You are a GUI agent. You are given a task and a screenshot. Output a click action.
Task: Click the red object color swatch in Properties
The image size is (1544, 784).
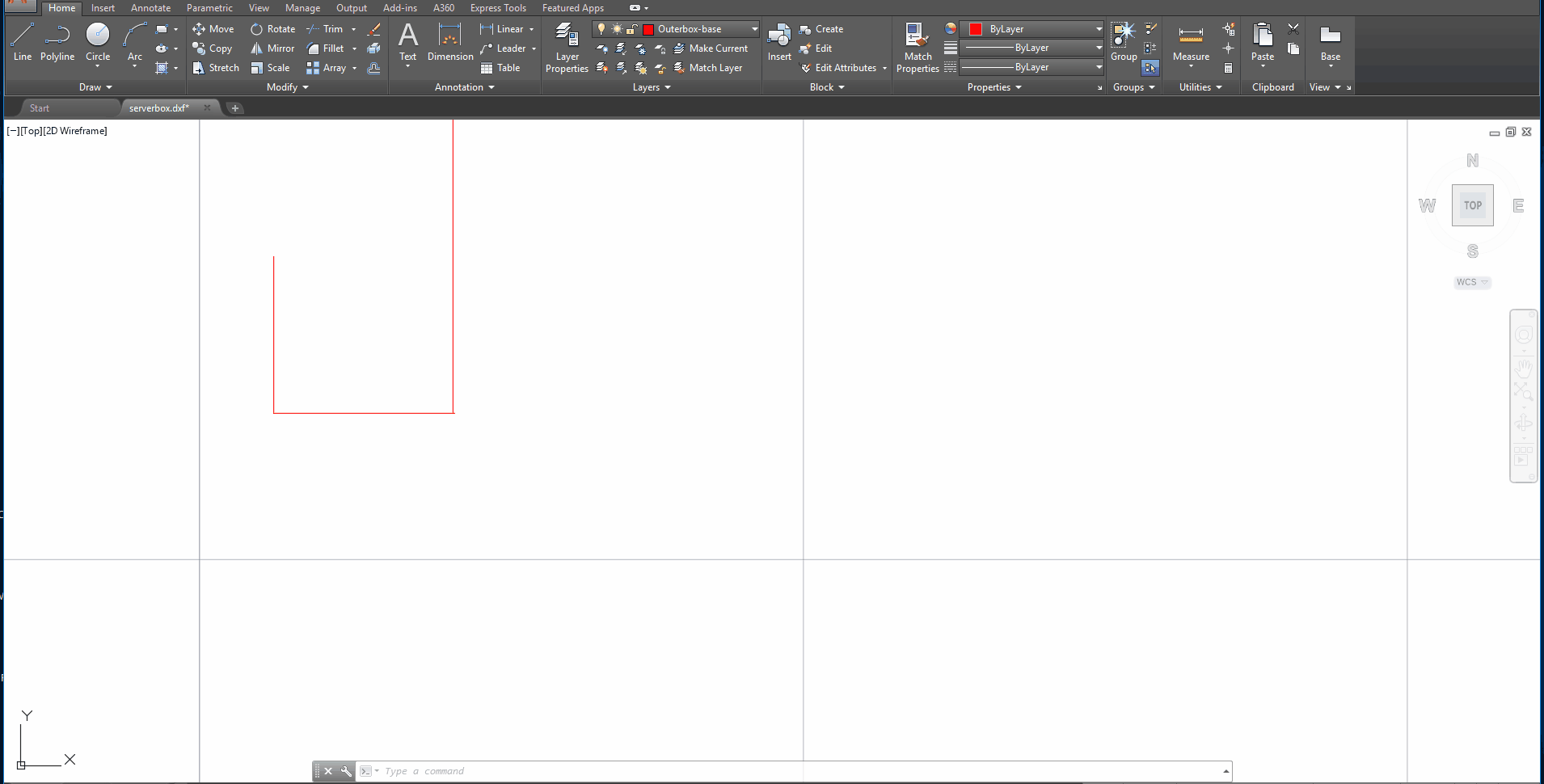point(976,29)
